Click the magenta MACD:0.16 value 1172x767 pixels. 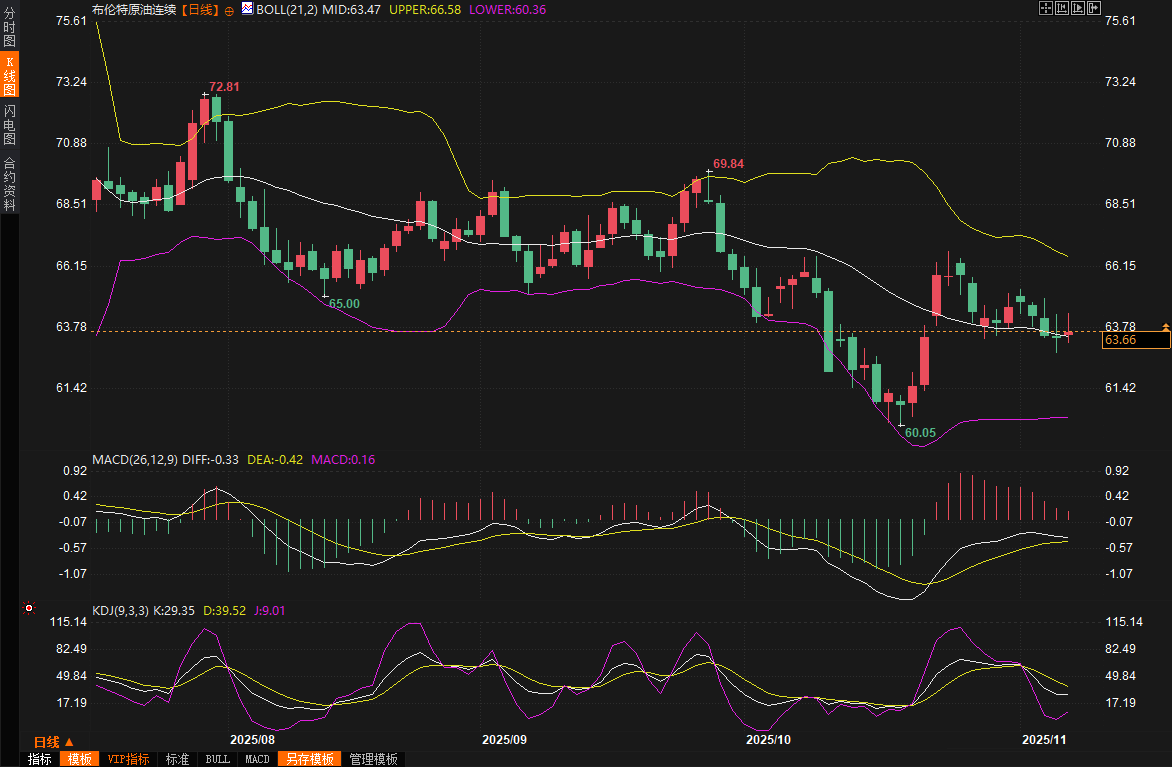click(343, 459)
